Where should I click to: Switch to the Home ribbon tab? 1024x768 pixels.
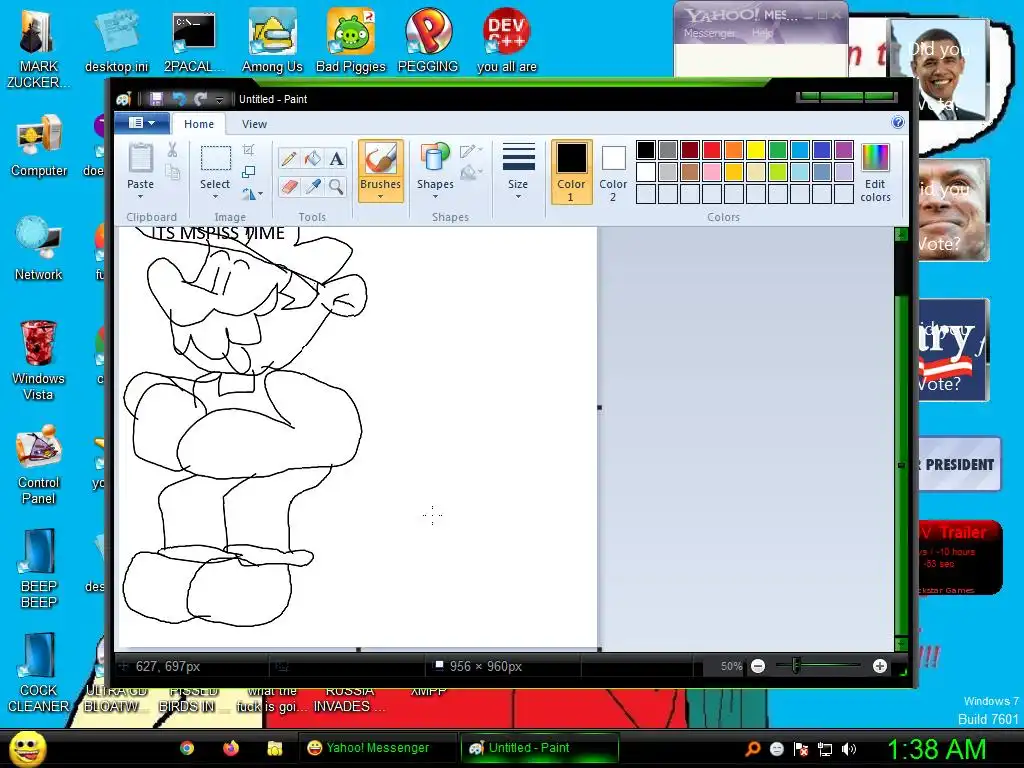coord(199,124)
